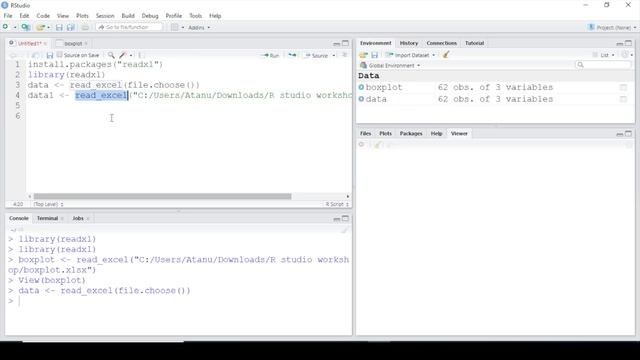This screenshot has width=640, height=360.
Task: Click the code tools magic wand
Action: point(123,55)
